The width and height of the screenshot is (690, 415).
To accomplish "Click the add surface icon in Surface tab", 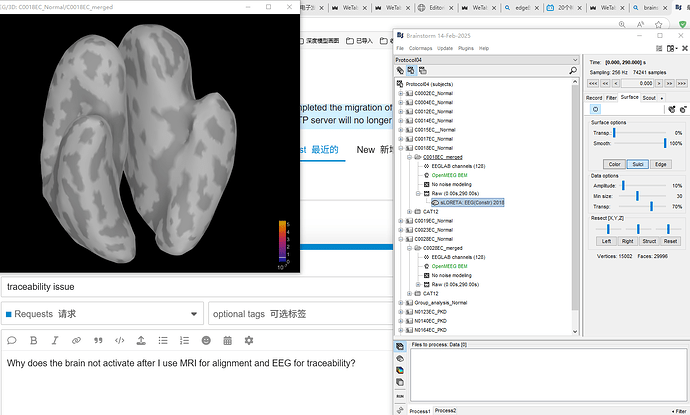I will click(x=672, y=109).
